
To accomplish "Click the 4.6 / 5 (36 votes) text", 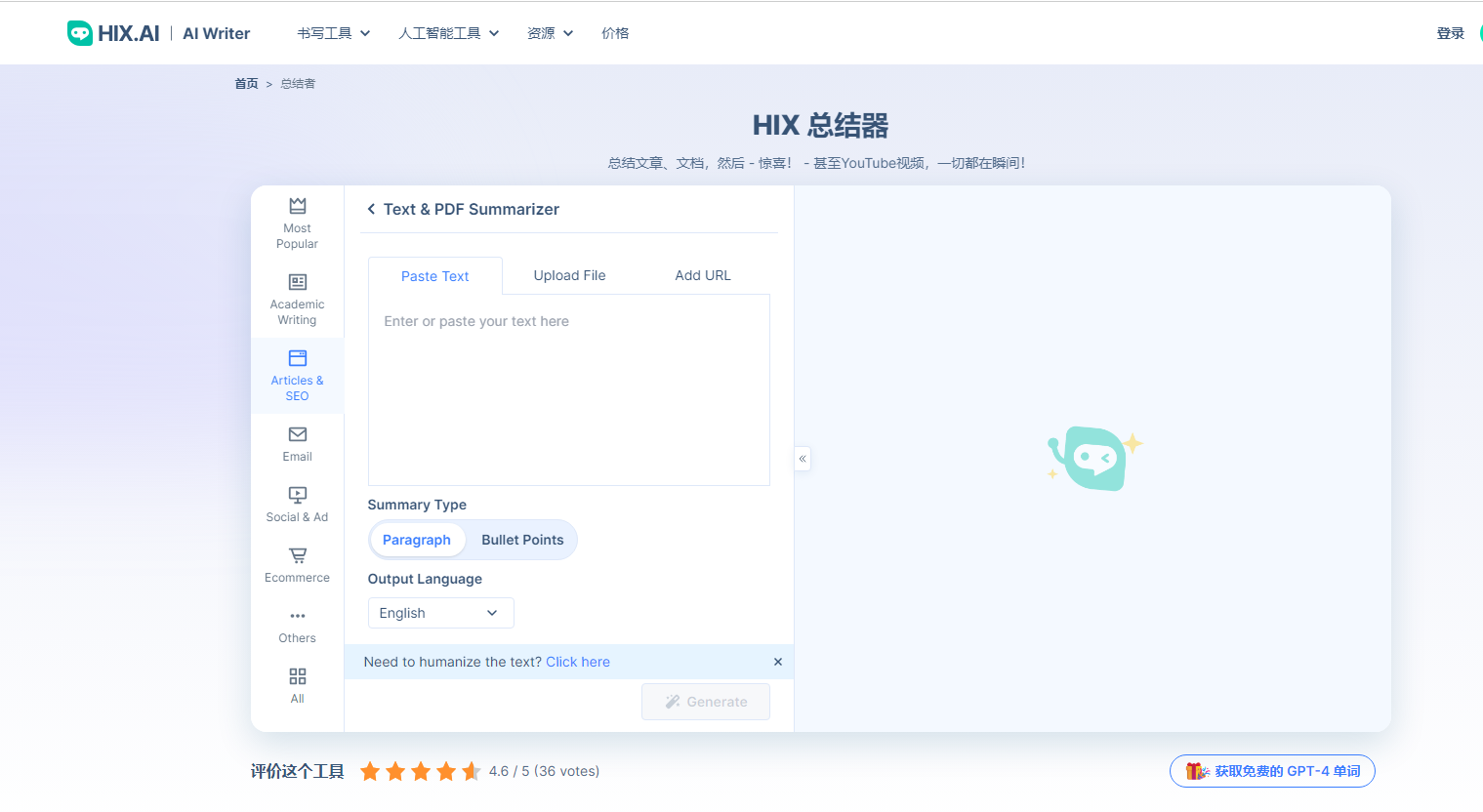I will tap(544, 771).
